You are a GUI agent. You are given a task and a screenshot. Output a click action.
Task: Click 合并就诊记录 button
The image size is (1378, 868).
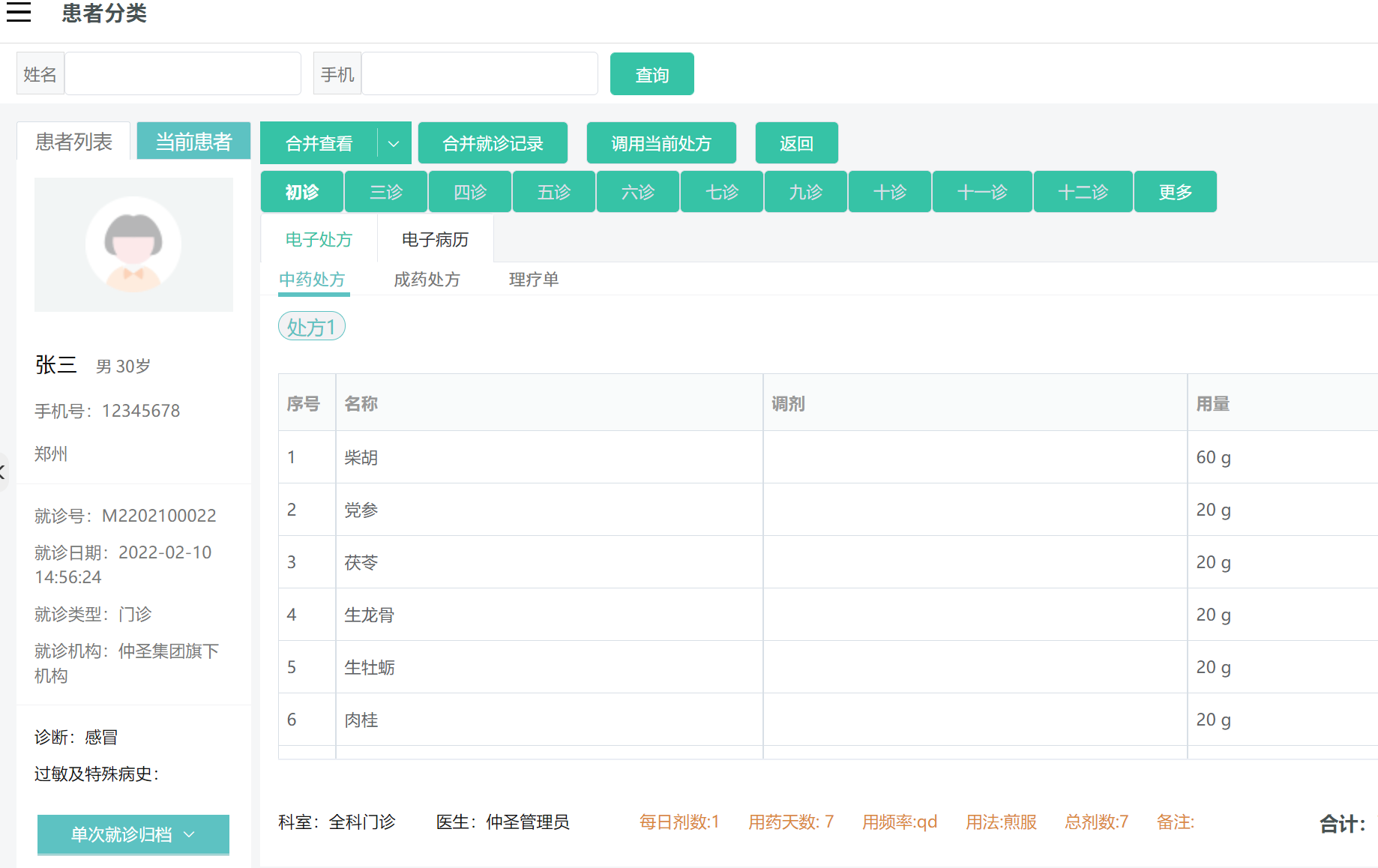[493, 143]
